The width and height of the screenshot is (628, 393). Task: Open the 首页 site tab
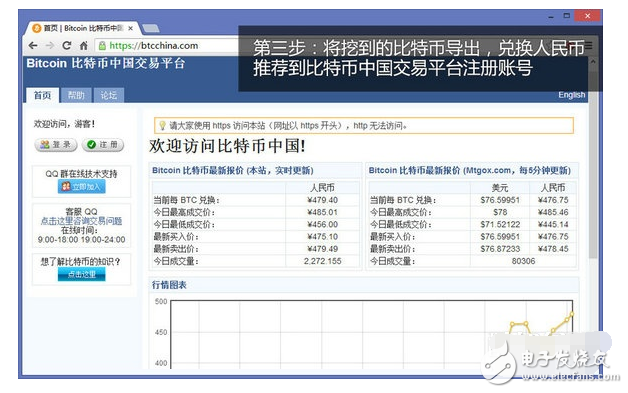[42, 95]
